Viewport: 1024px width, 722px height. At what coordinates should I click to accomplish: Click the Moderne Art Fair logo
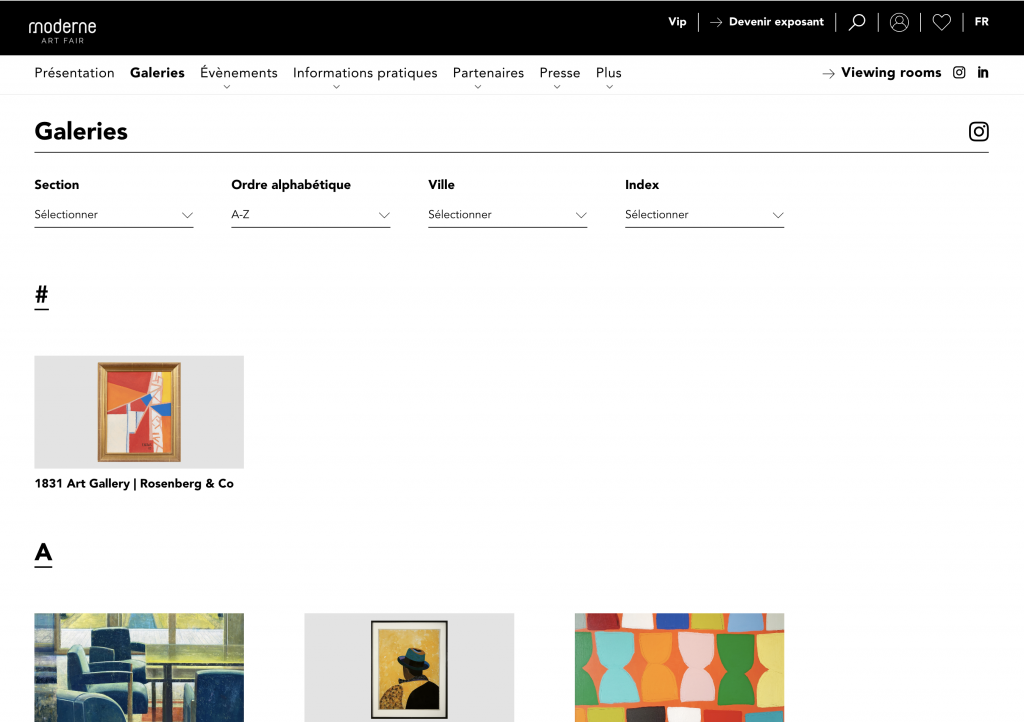62,28
